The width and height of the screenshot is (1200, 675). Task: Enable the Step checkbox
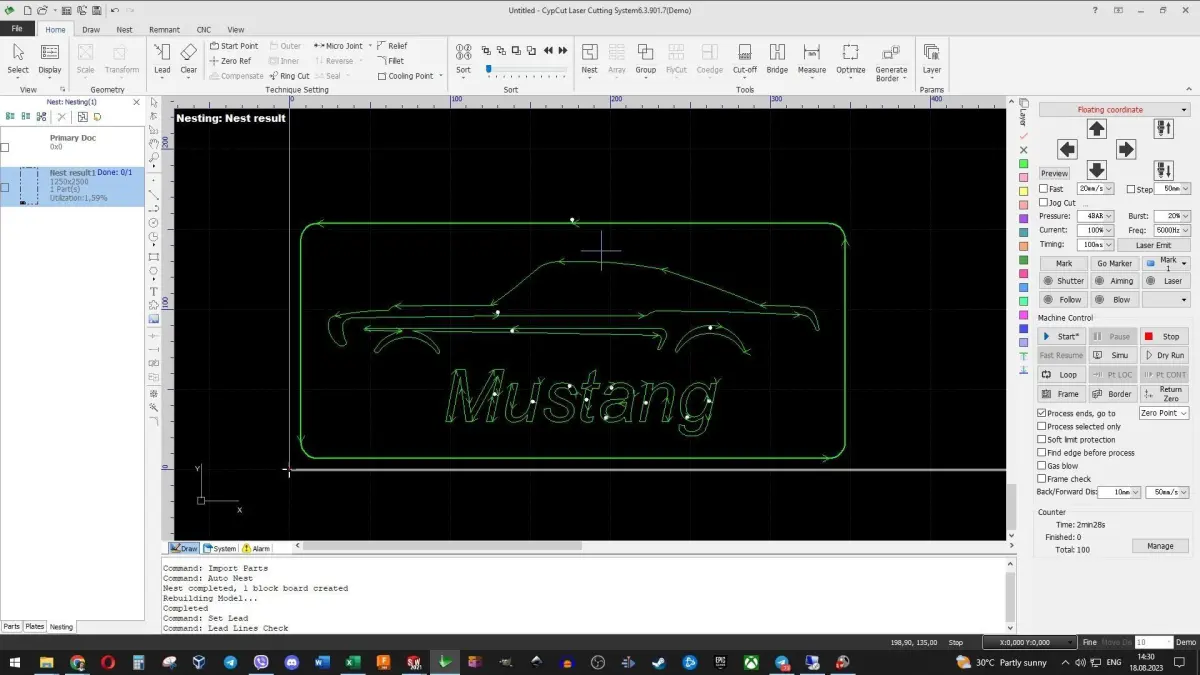pos(1131,189)
